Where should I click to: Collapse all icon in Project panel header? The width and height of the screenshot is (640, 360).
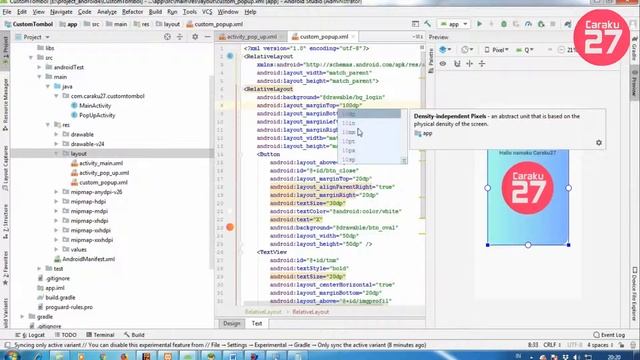point(180,37)
